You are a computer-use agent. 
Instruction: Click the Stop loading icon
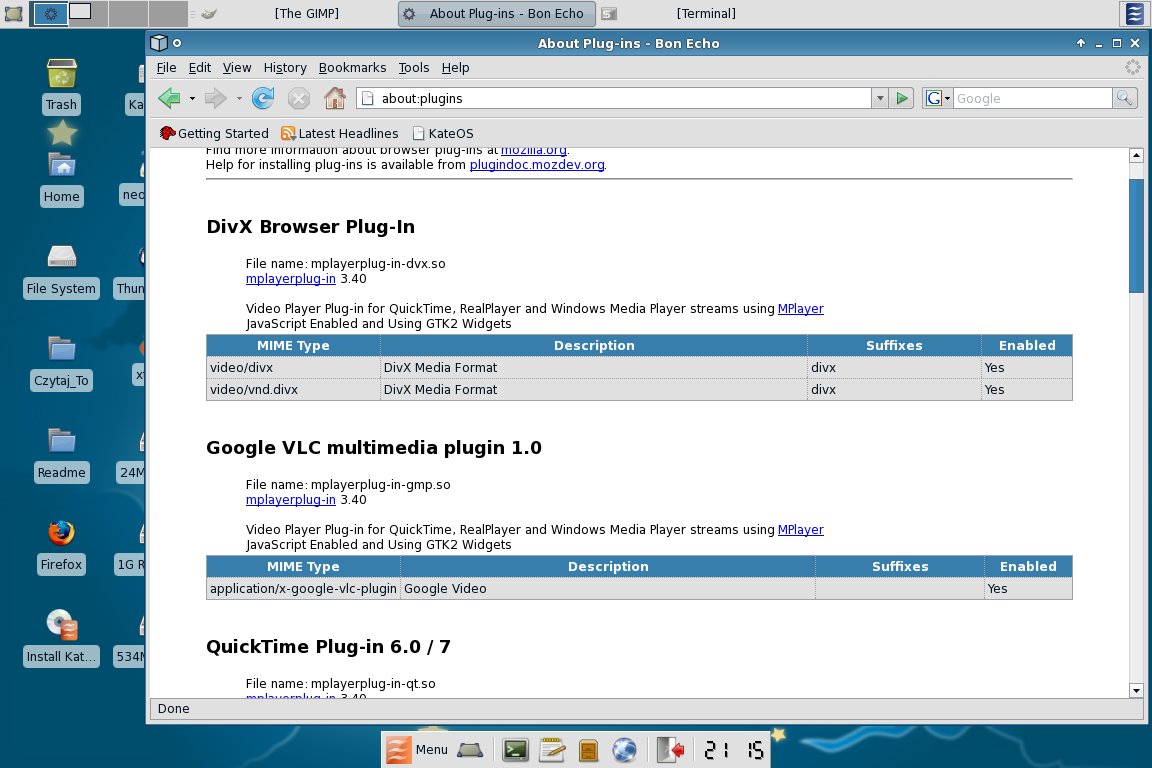coord(298,98)
